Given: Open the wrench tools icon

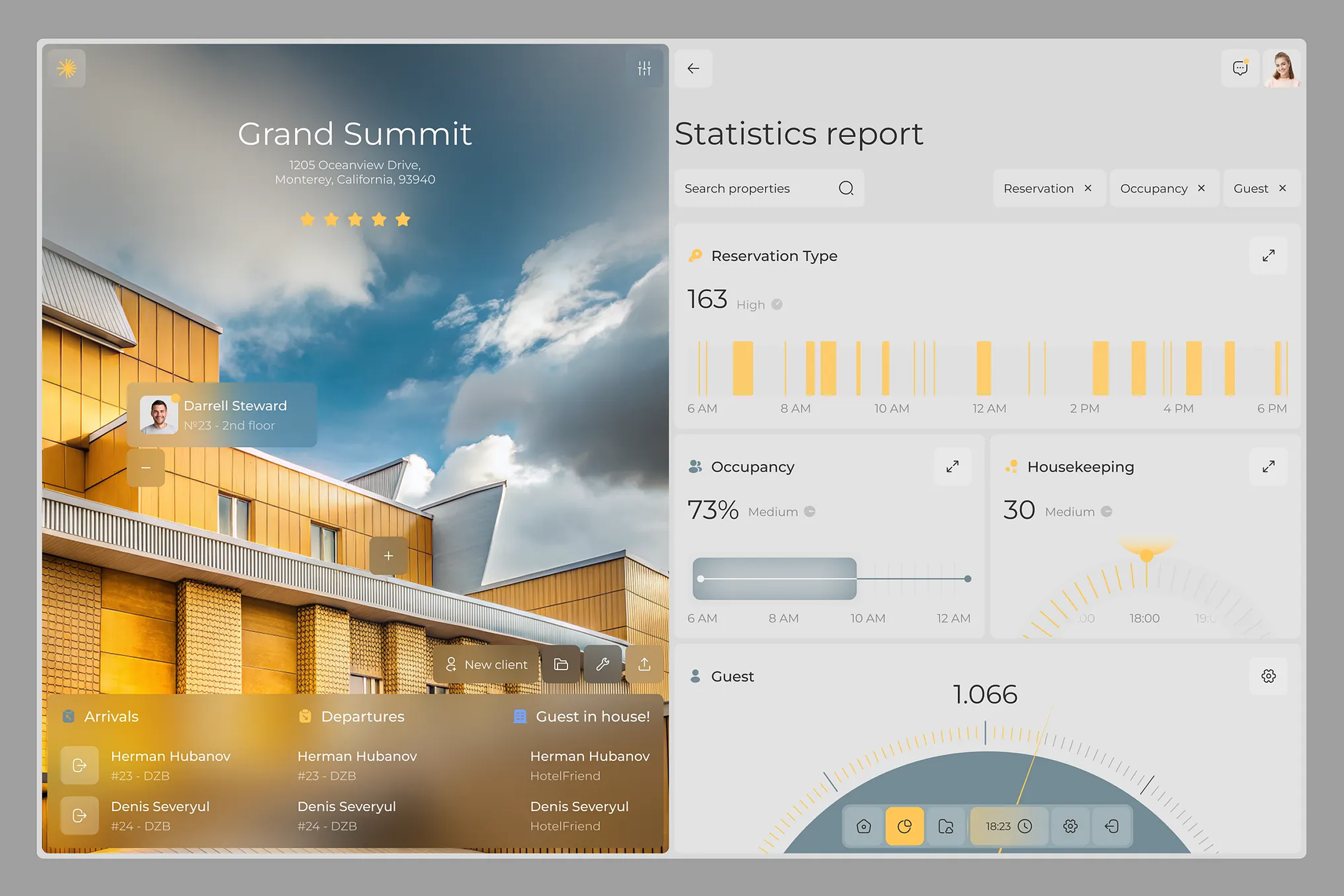Looking at the screenshot, I should [x=603, y=665].
